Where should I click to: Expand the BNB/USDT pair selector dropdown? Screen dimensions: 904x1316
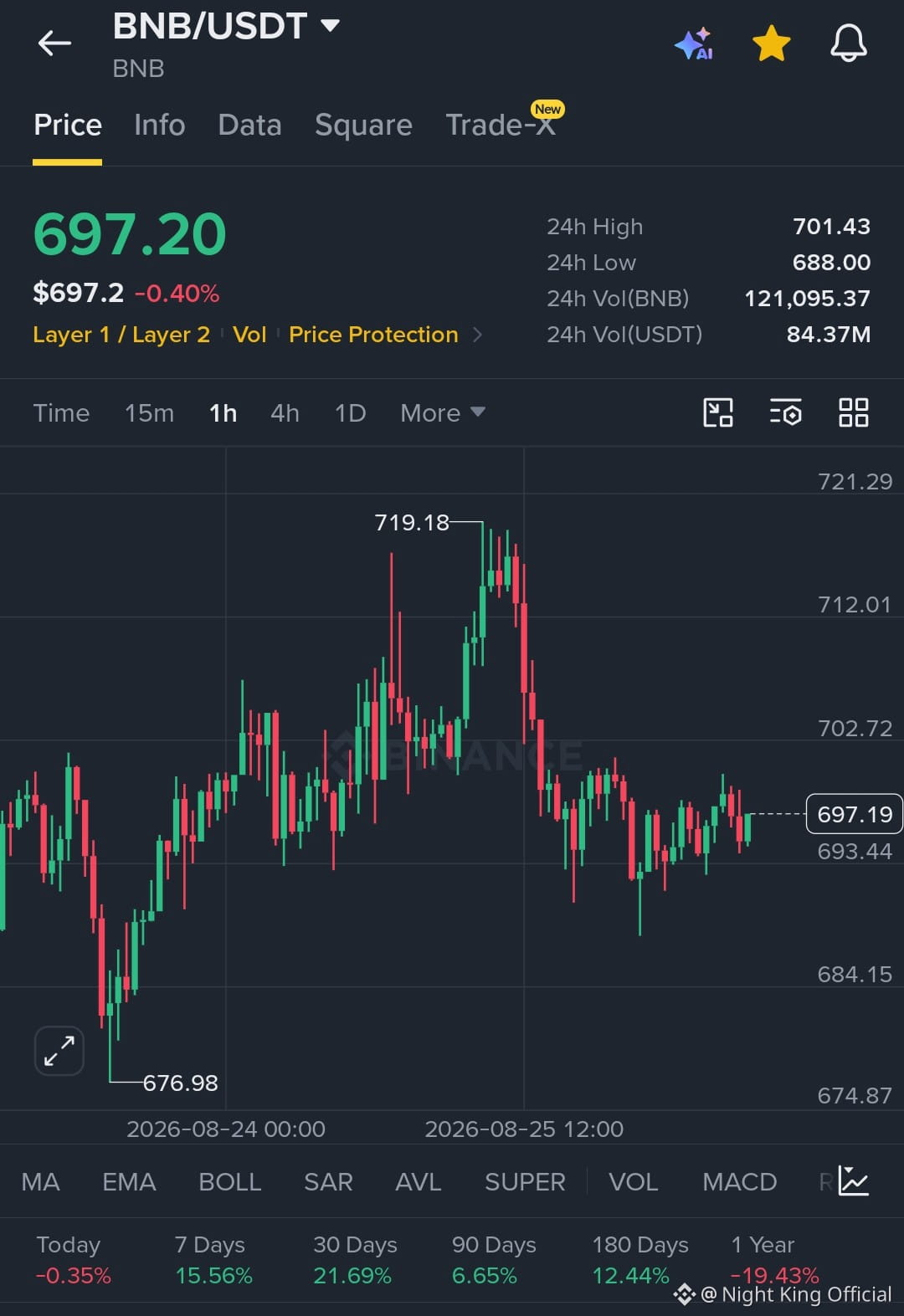point(331,26)
